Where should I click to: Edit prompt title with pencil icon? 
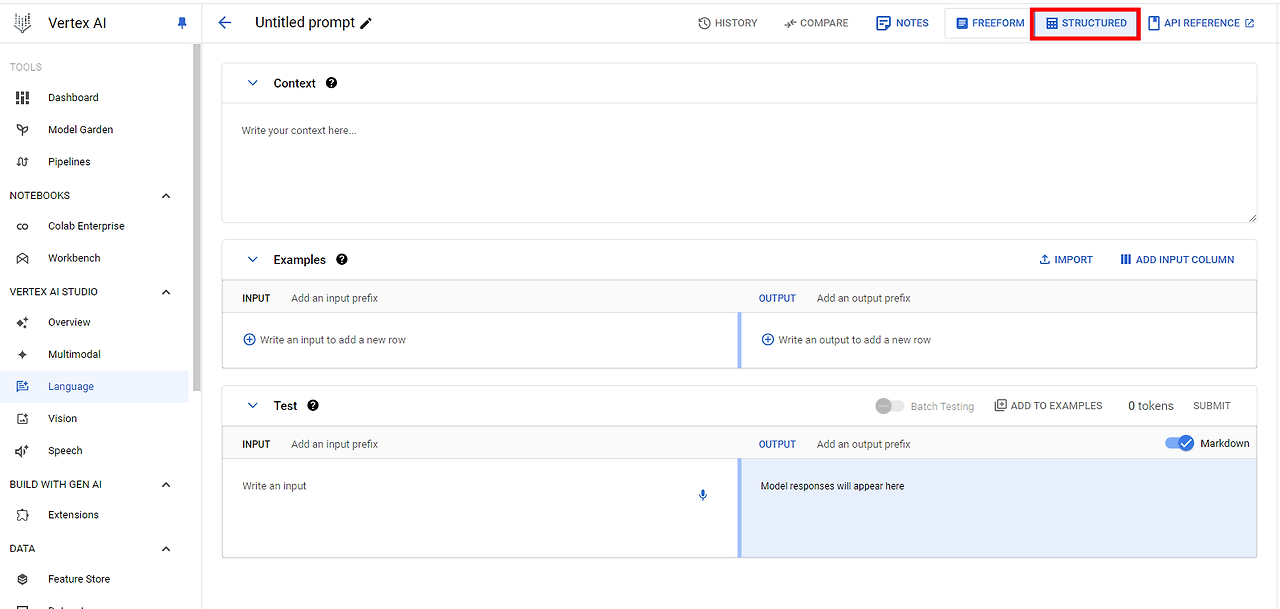366,23
